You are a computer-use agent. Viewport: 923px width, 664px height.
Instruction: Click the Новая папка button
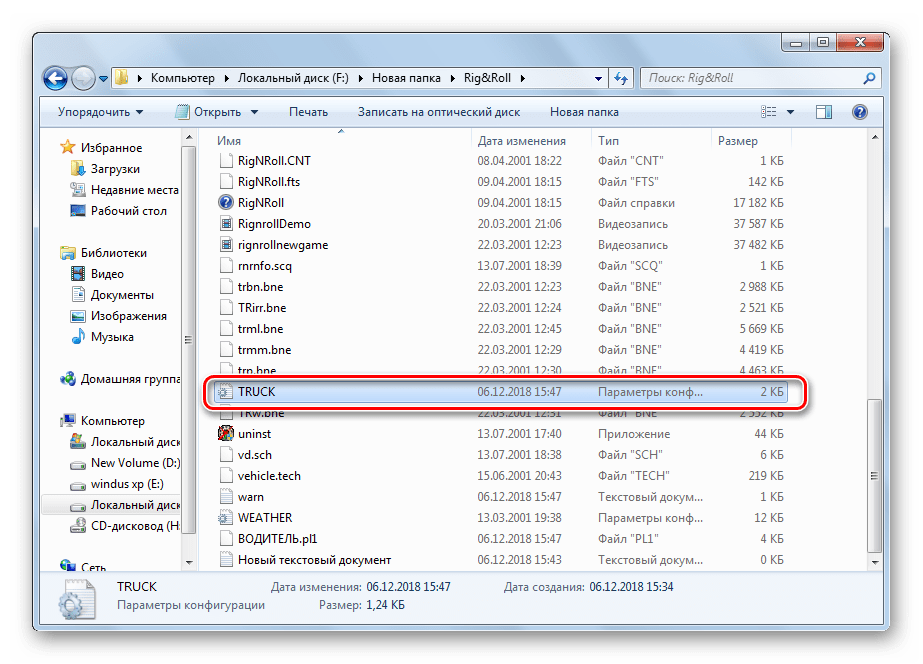point(584,112)
